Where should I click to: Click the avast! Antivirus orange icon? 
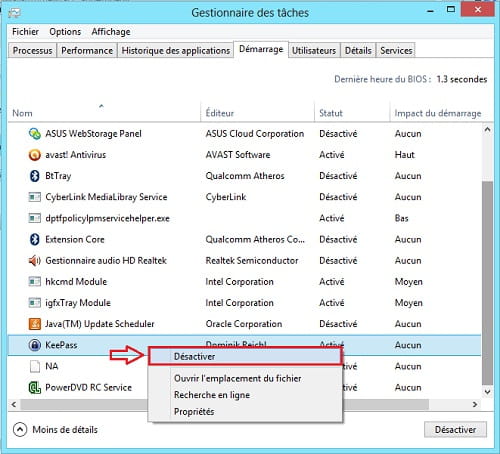pyautogui.click(x=35, y=155)
